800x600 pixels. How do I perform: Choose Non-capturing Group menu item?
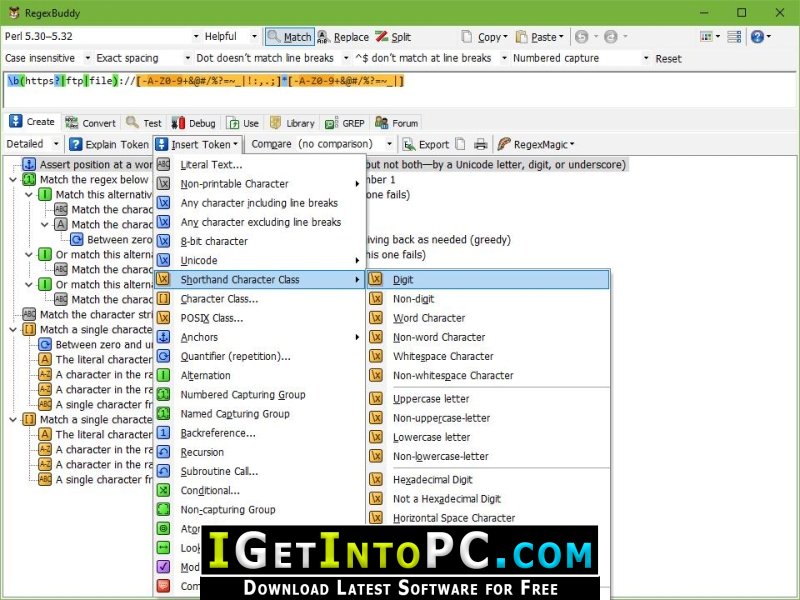point(260,509)
